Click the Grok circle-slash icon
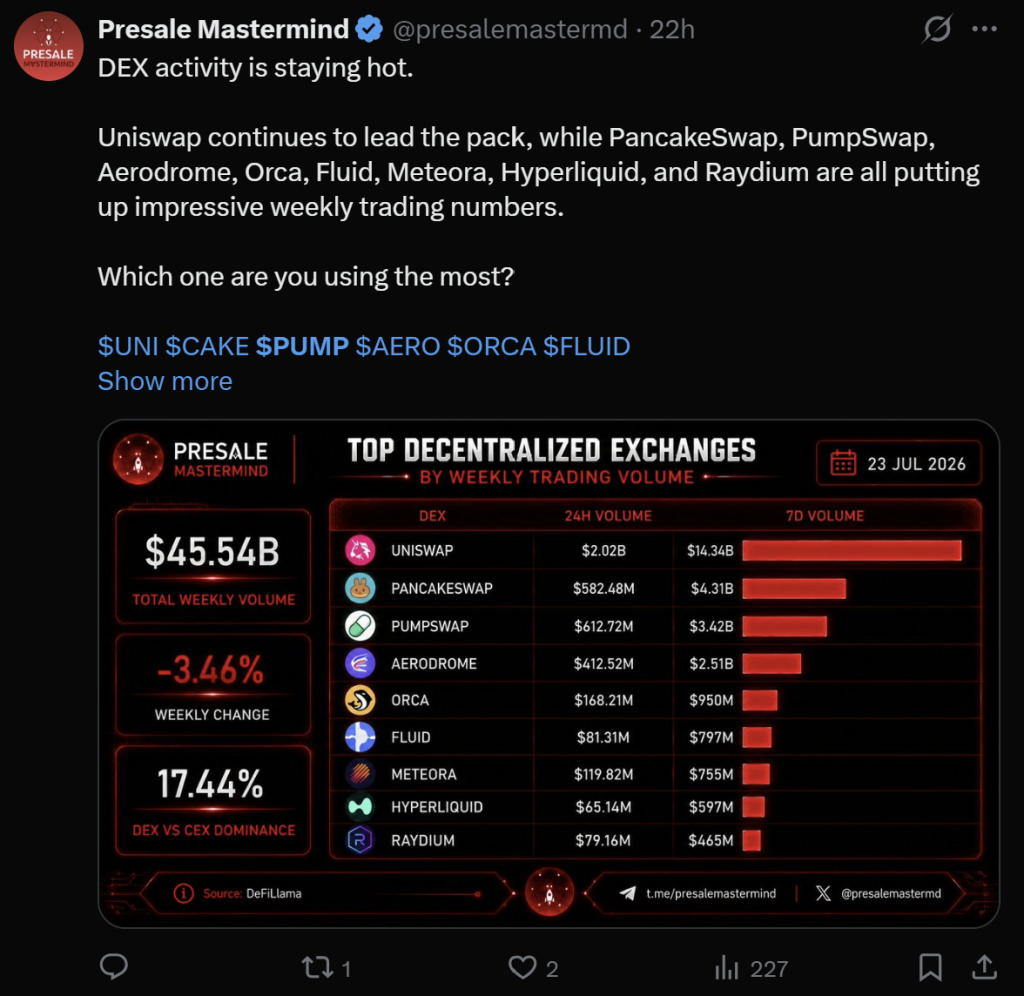Viewport: 1024px width, 996px height. tap(937, 29)
